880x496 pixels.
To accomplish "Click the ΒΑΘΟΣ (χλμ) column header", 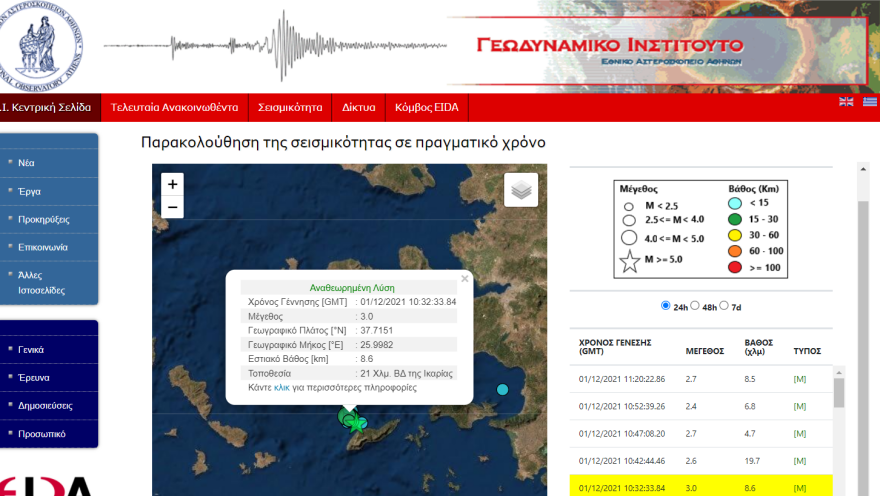I will (759, 347).
